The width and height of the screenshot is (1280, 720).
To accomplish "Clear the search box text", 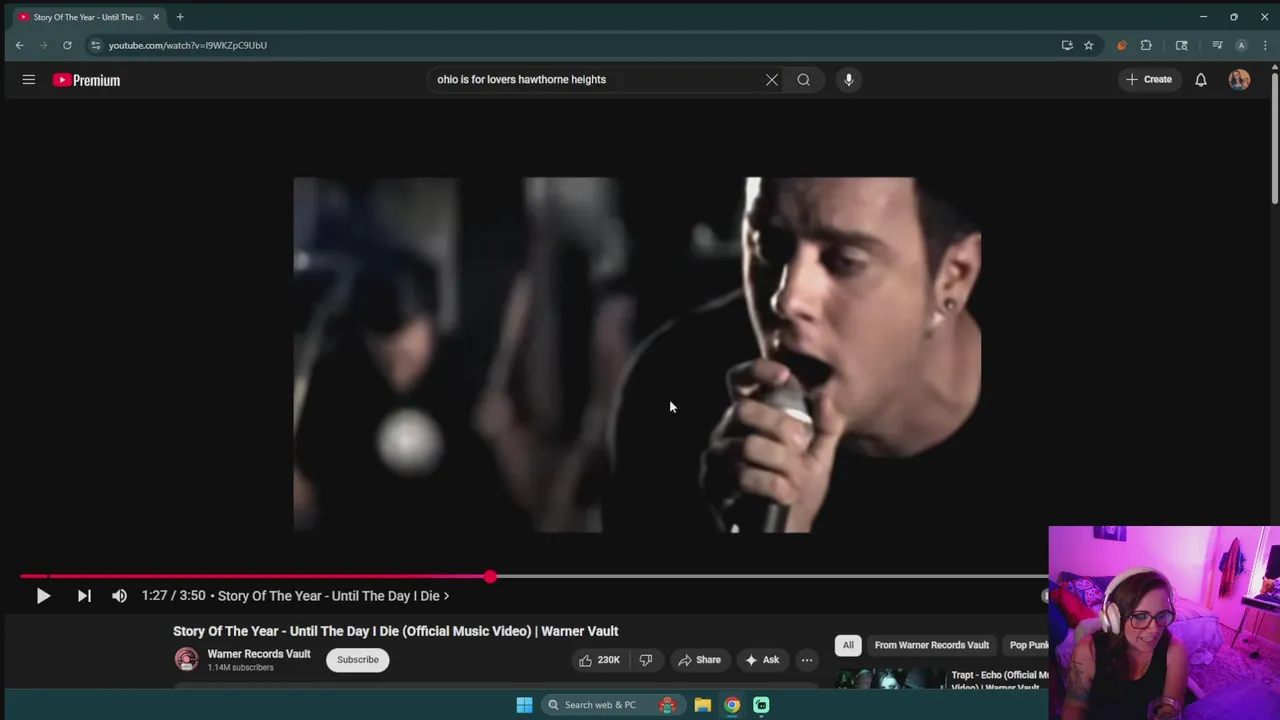I will click(x=772, y=80).
